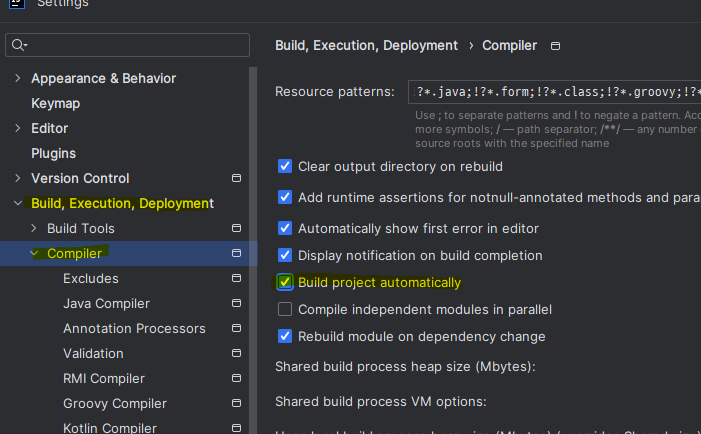701x434 pixels.
Task: Expand the Appearance & Behavior section
Action: click(17, 78)
